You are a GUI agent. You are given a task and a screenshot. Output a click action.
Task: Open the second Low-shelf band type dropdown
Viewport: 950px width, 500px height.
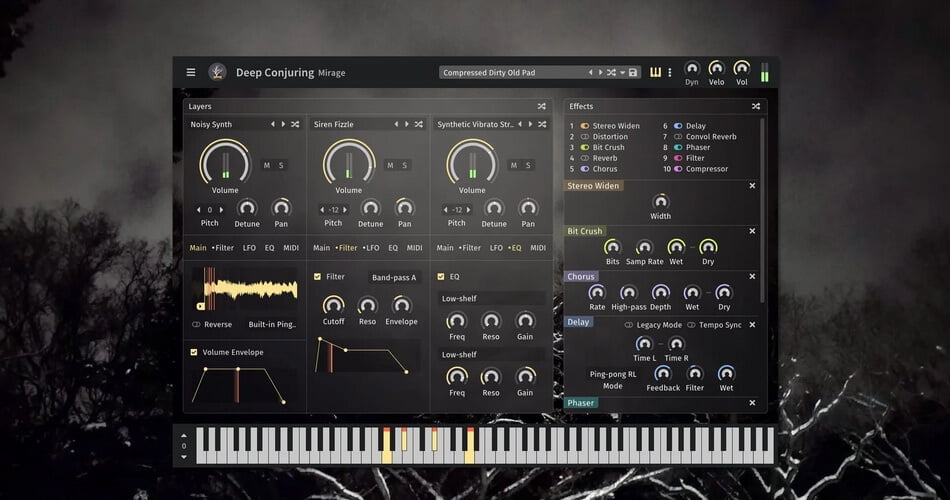491,354
